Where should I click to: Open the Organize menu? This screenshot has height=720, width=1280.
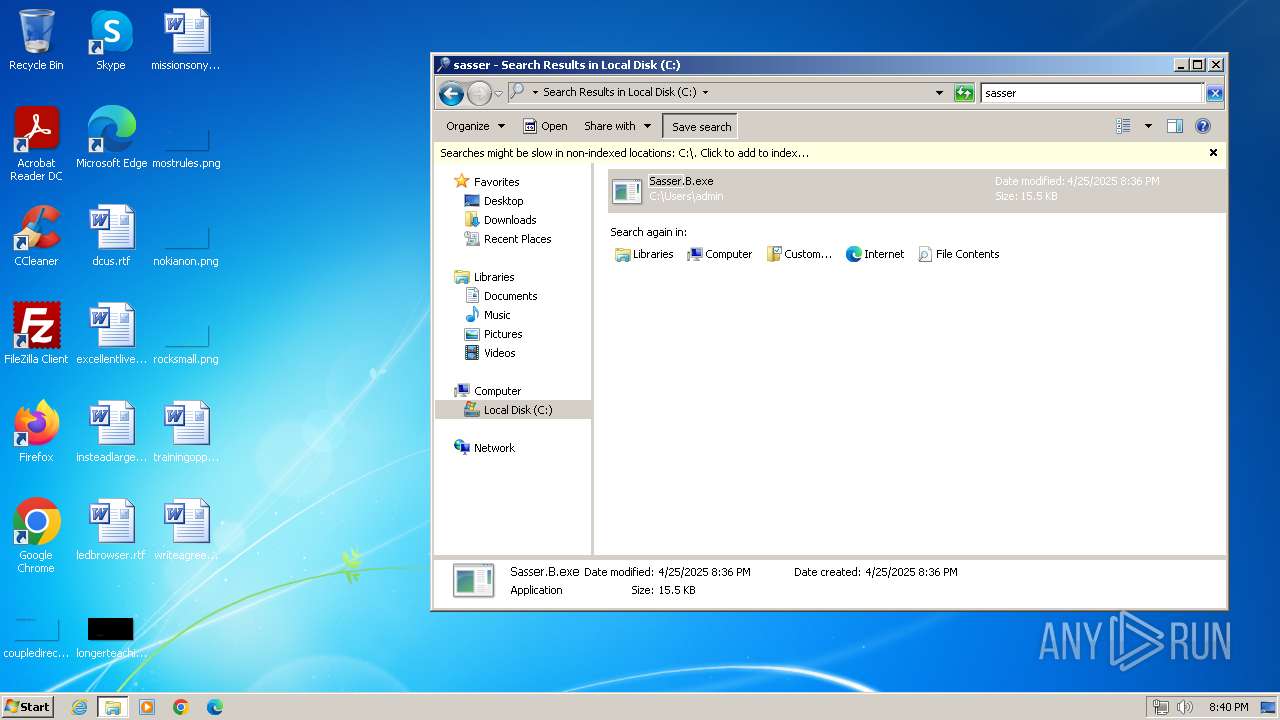(x=475, y=126)
